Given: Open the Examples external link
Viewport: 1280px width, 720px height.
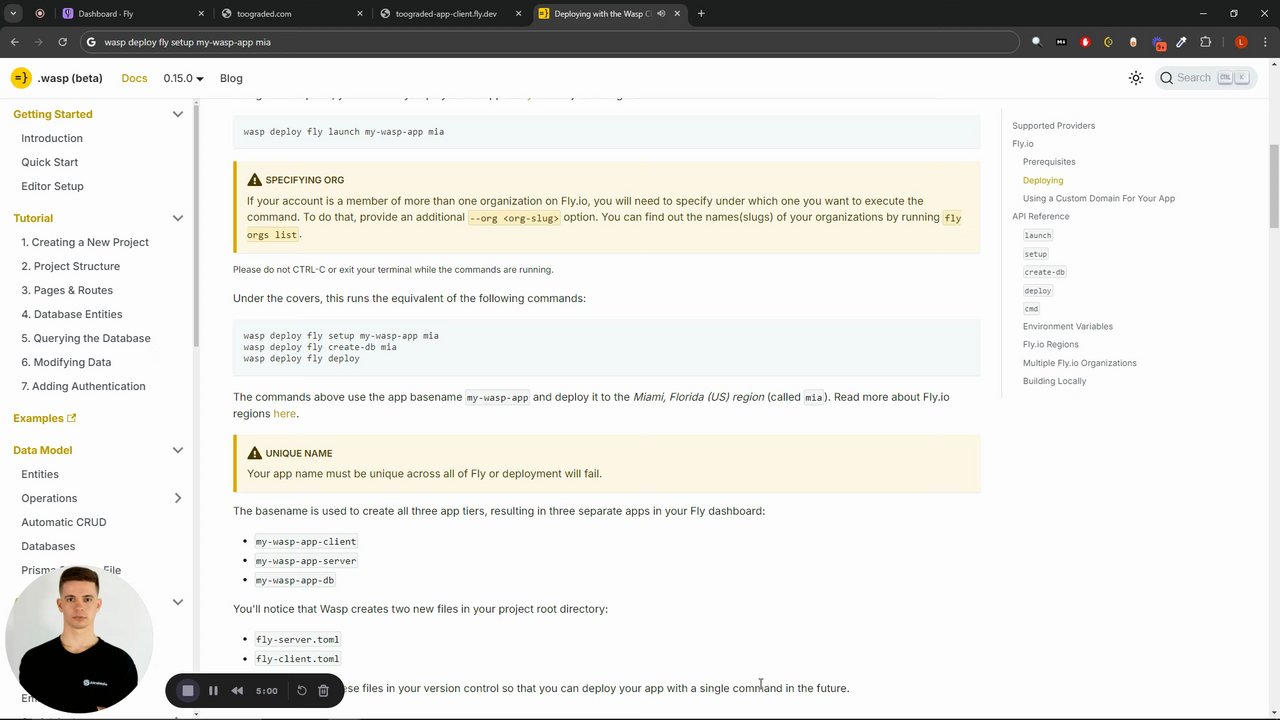Looking at the screenshot, I should [x=44, y=418].
